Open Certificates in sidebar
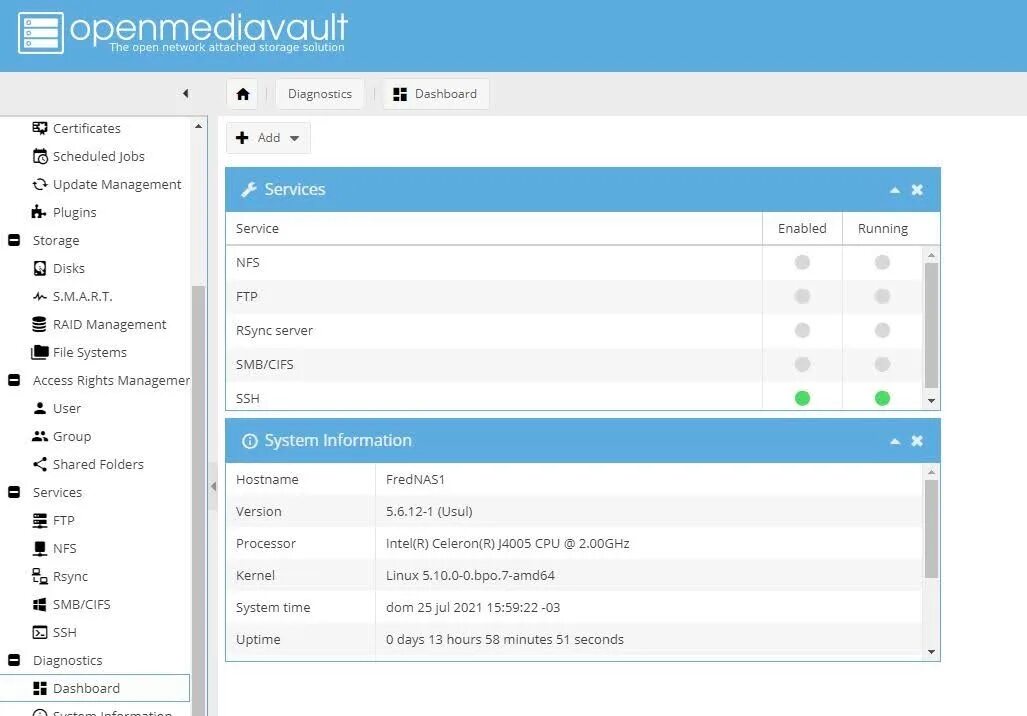 86,128
